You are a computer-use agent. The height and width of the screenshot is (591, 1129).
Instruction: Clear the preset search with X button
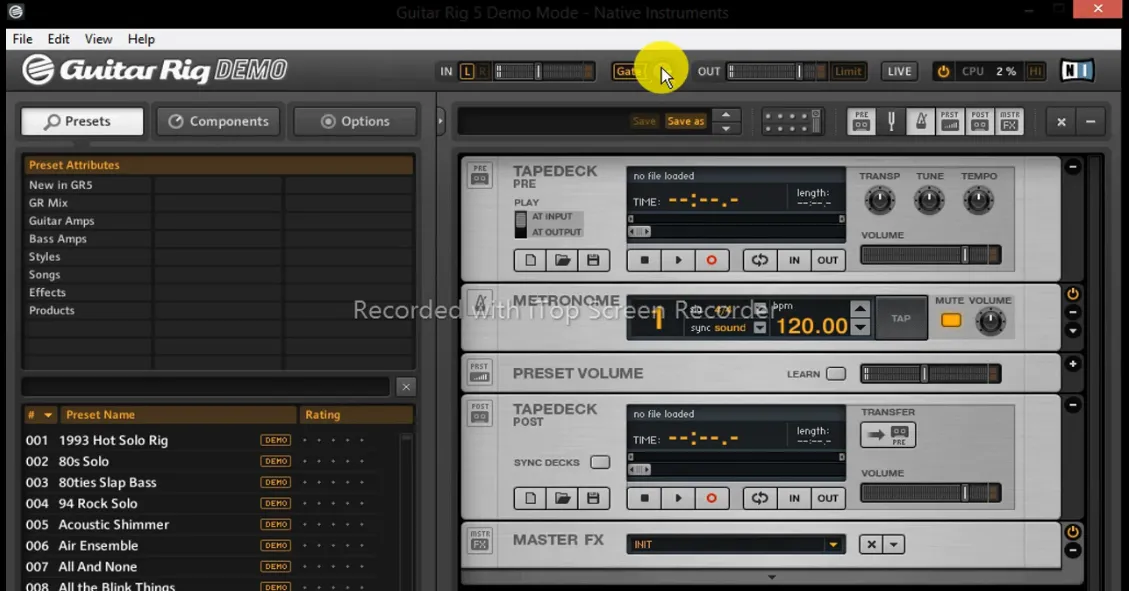(406, 387)
